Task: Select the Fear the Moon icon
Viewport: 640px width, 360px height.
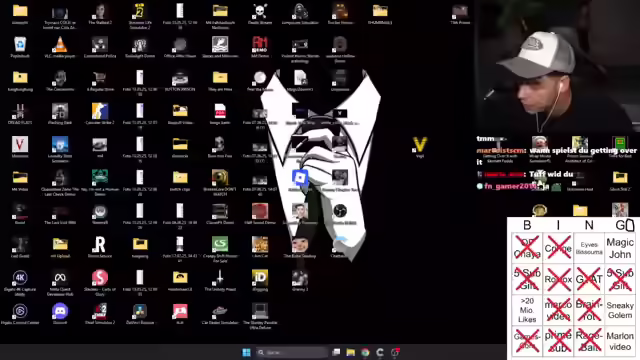Action: (260, 78)
